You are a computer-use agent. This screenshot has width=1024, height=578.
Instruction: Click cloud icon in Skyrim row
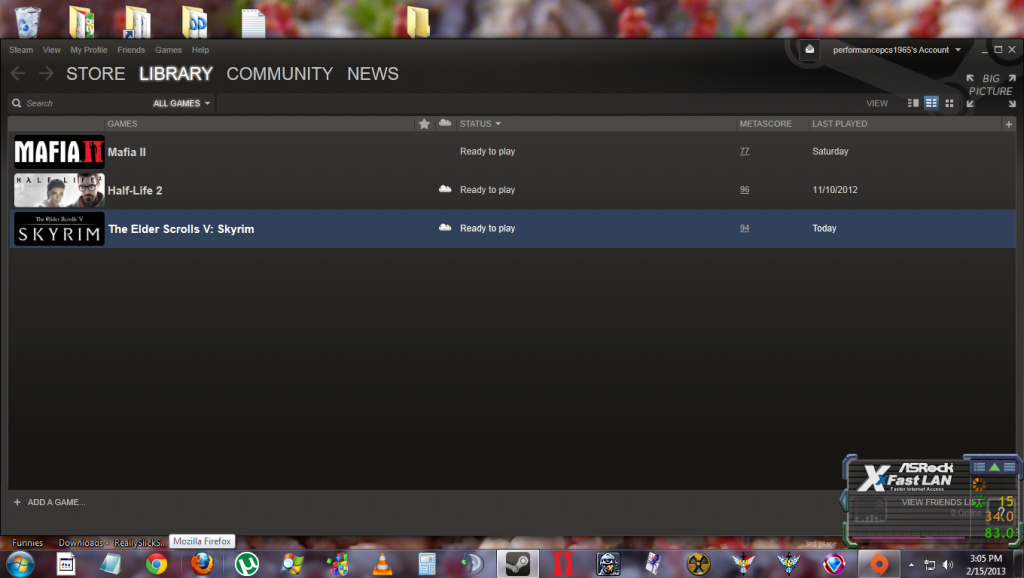point(445,228)
